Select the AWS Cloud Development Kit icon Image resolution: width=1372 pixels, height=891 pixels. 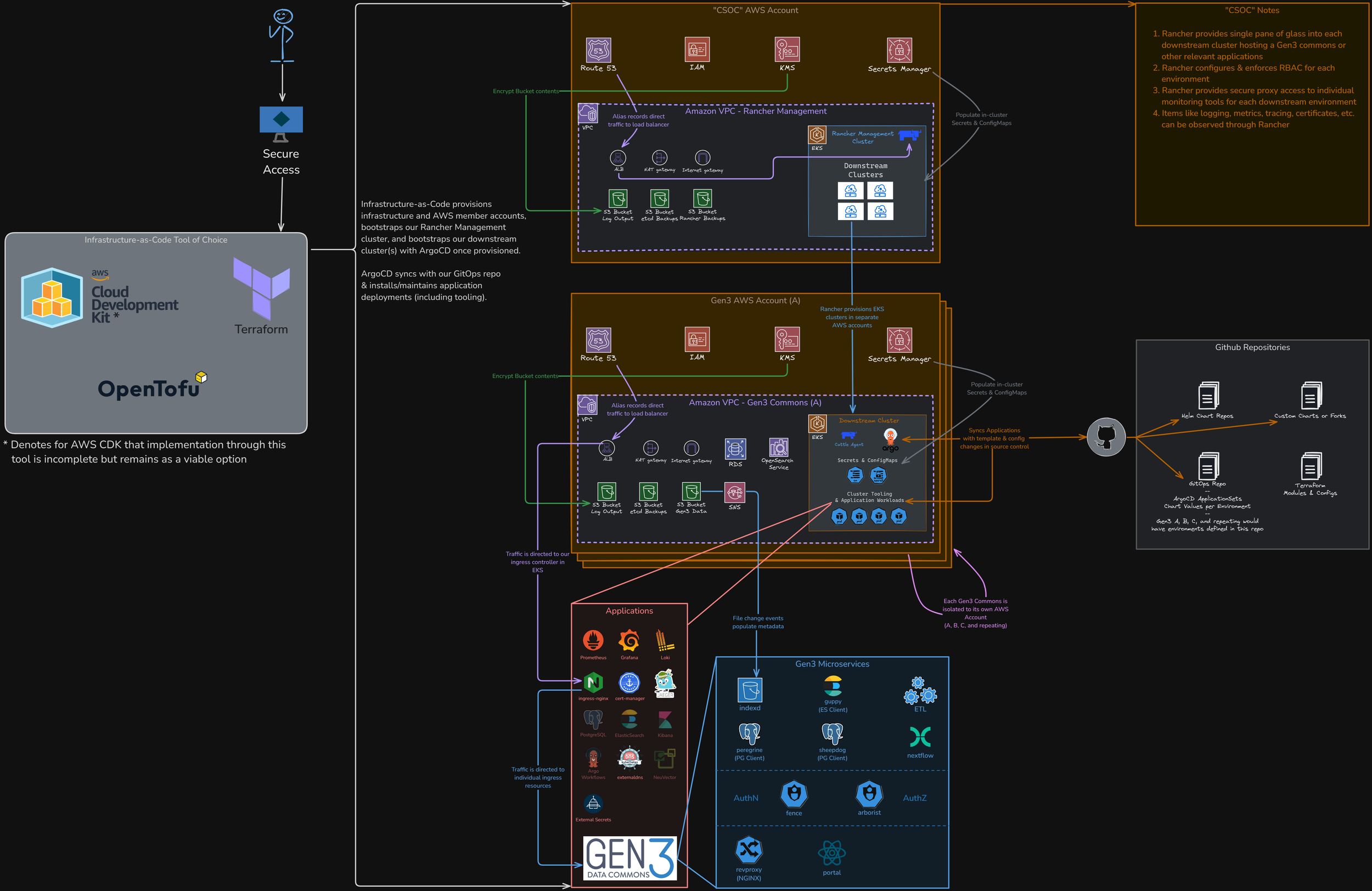click(52, 297)
